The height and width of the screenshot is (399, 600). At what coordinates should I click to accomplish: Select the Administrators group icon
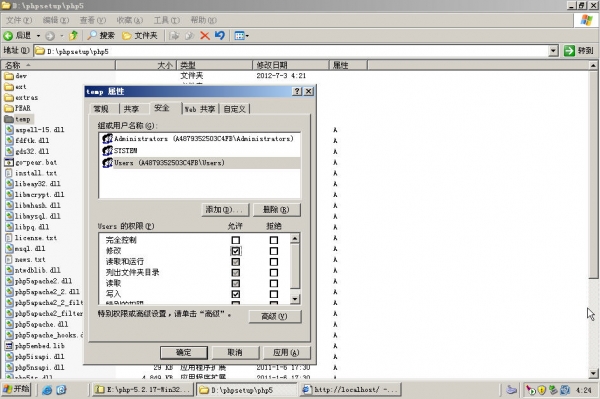(x=108, y=138)
